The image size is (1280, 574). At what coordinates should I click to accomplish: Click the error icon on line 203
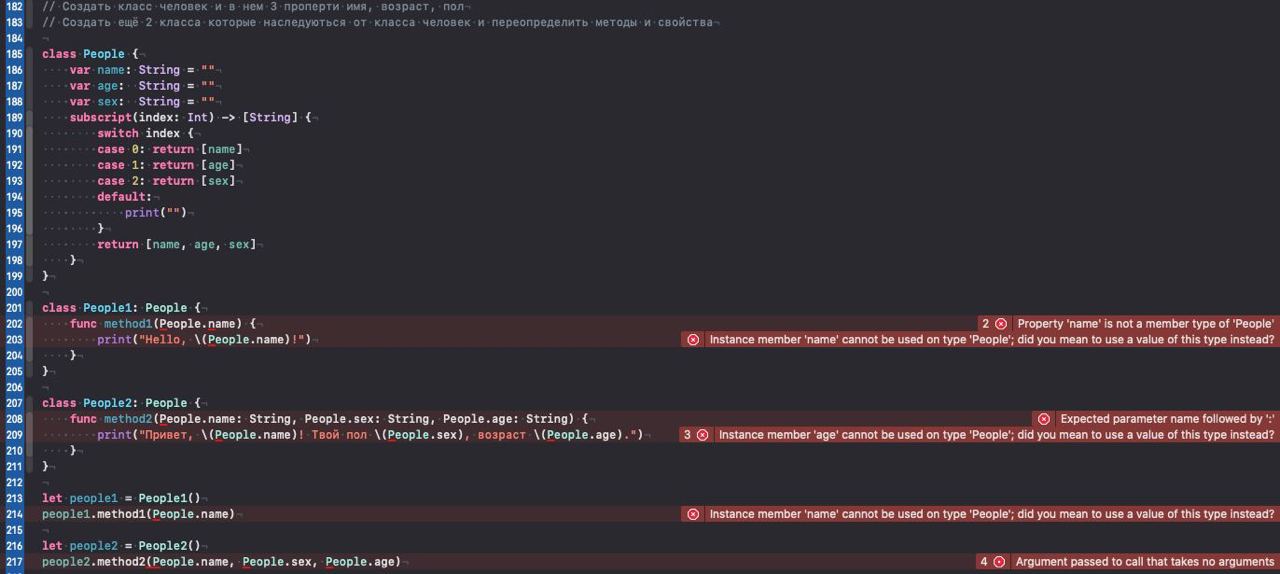click(693, 340)
